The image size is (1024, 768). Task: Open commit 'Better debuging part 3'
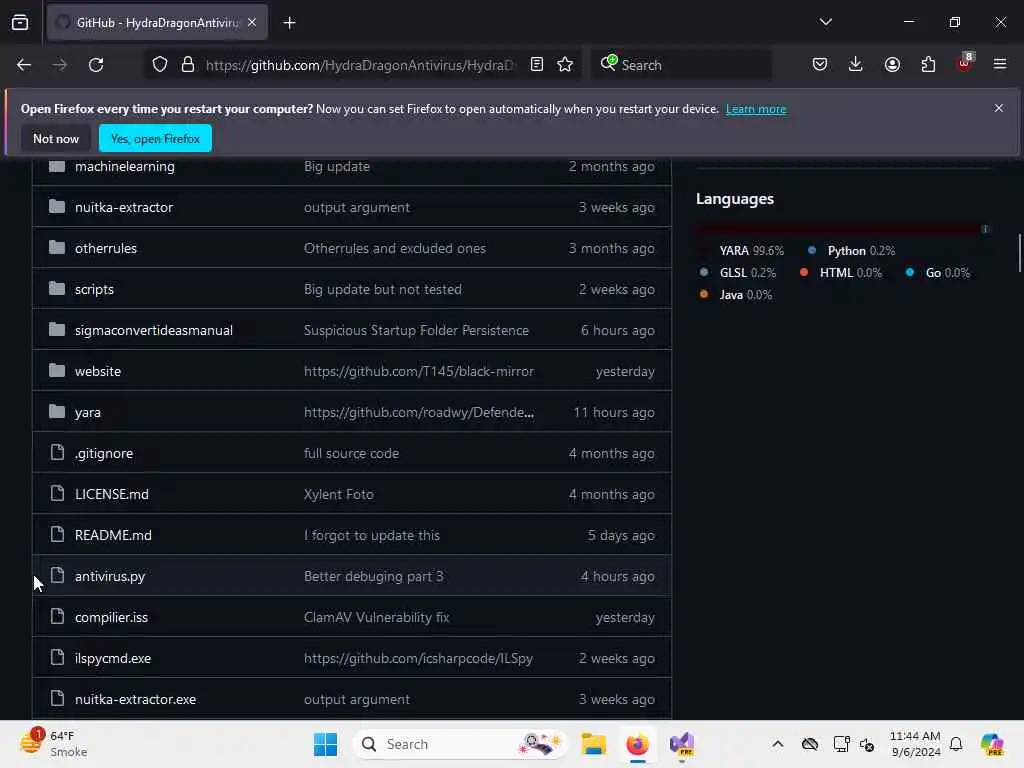point(374,577)
